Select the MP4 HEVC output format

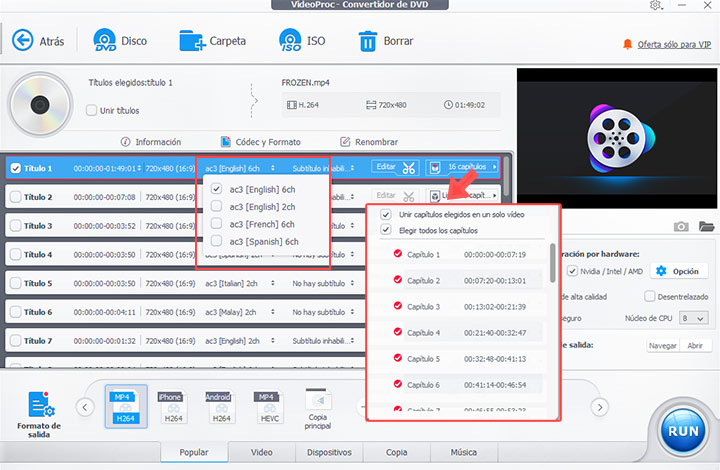(270, 407)
